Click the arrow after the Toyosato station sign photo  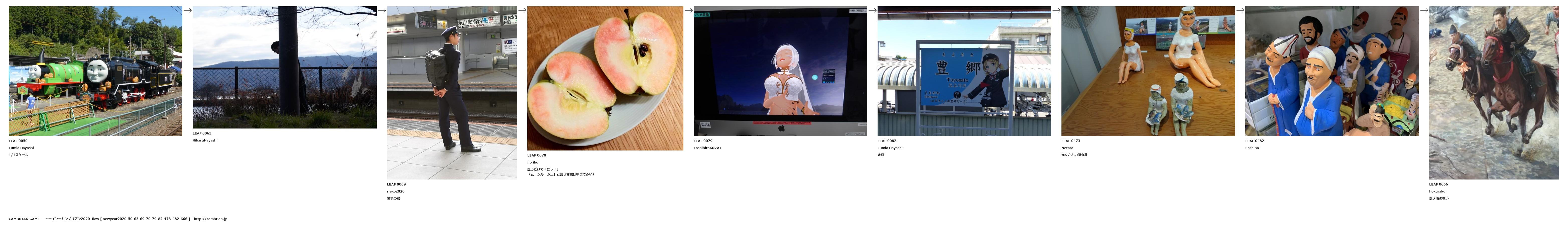1056,10
